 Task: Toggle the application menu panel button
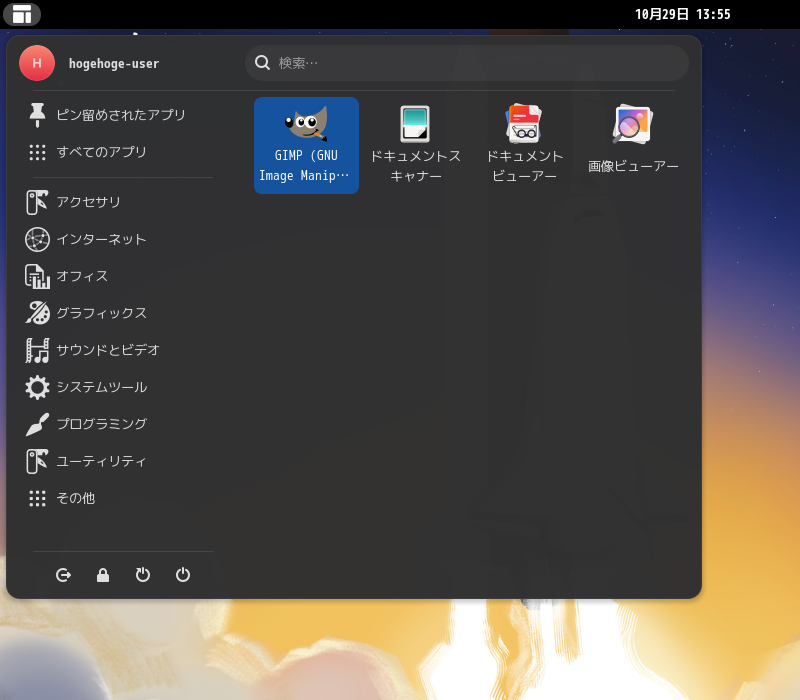pyautogui.click(x=21, y=14)
